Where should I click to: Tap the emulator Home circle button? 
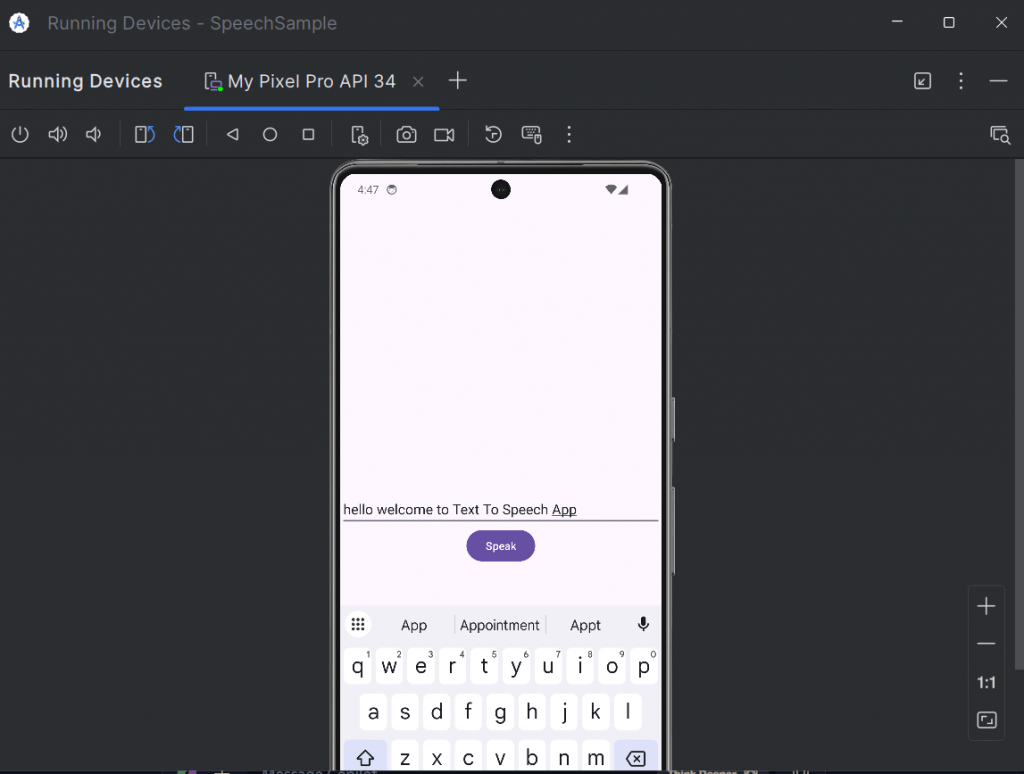click(x=270, y=135)
